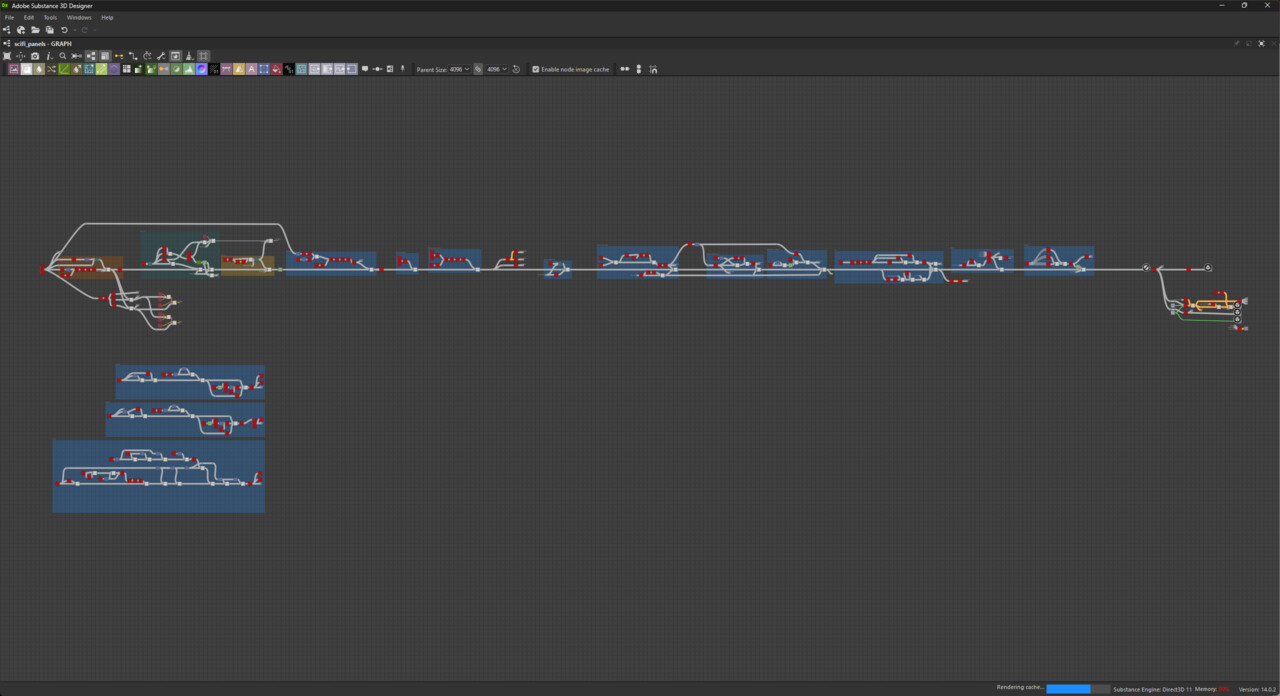The image size is (1280, 696).
Task: Add an FX-Map grid node
Action: point(126,69)
